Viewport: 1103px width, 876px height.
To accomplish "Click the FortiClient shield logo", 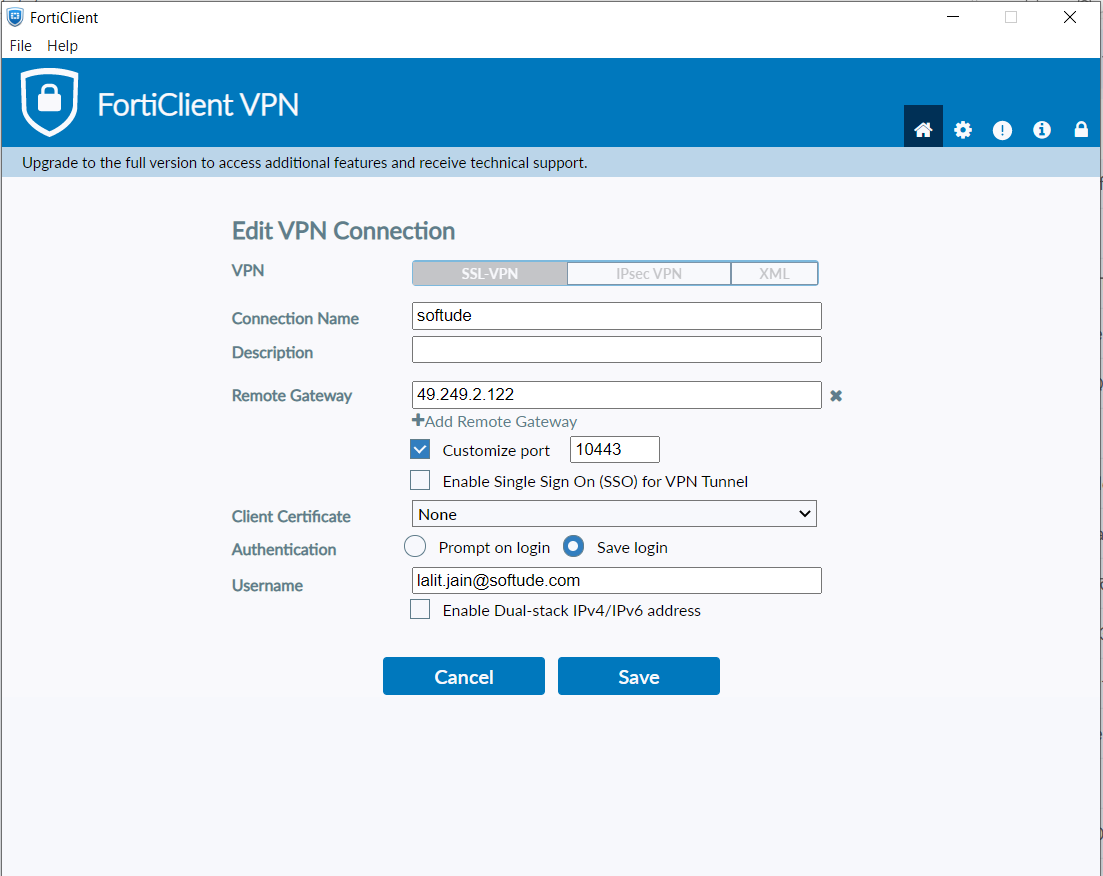I will click(x=49, y=102).
